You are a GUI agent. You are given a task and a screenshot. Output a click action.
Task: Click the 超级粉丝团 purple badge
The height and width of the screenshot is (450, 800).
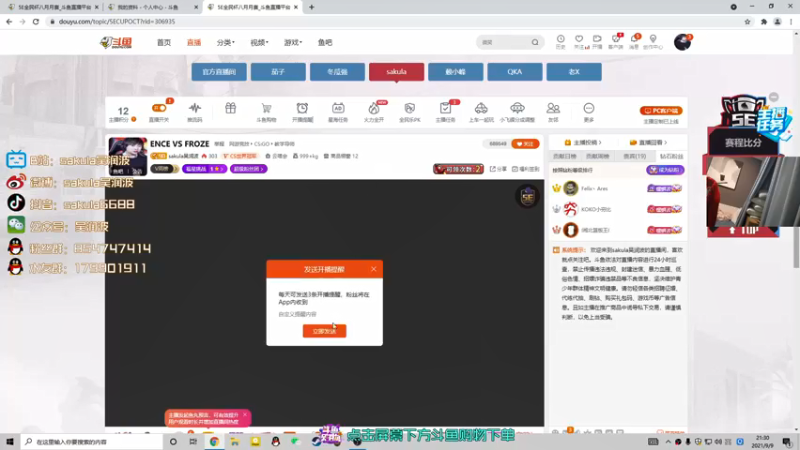248,169
